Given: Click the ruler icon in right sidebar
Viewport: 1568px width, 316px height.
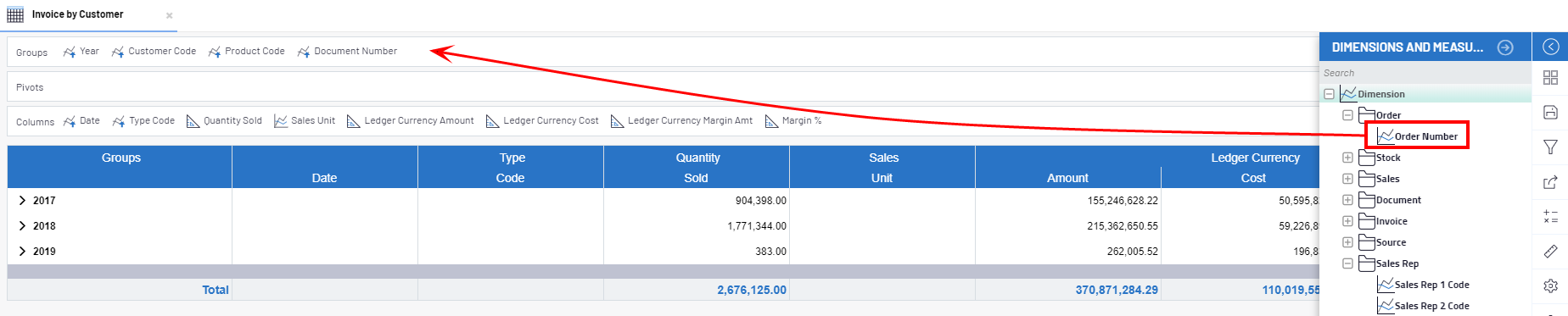Looking at the screenshot, I should point(1550,252).
